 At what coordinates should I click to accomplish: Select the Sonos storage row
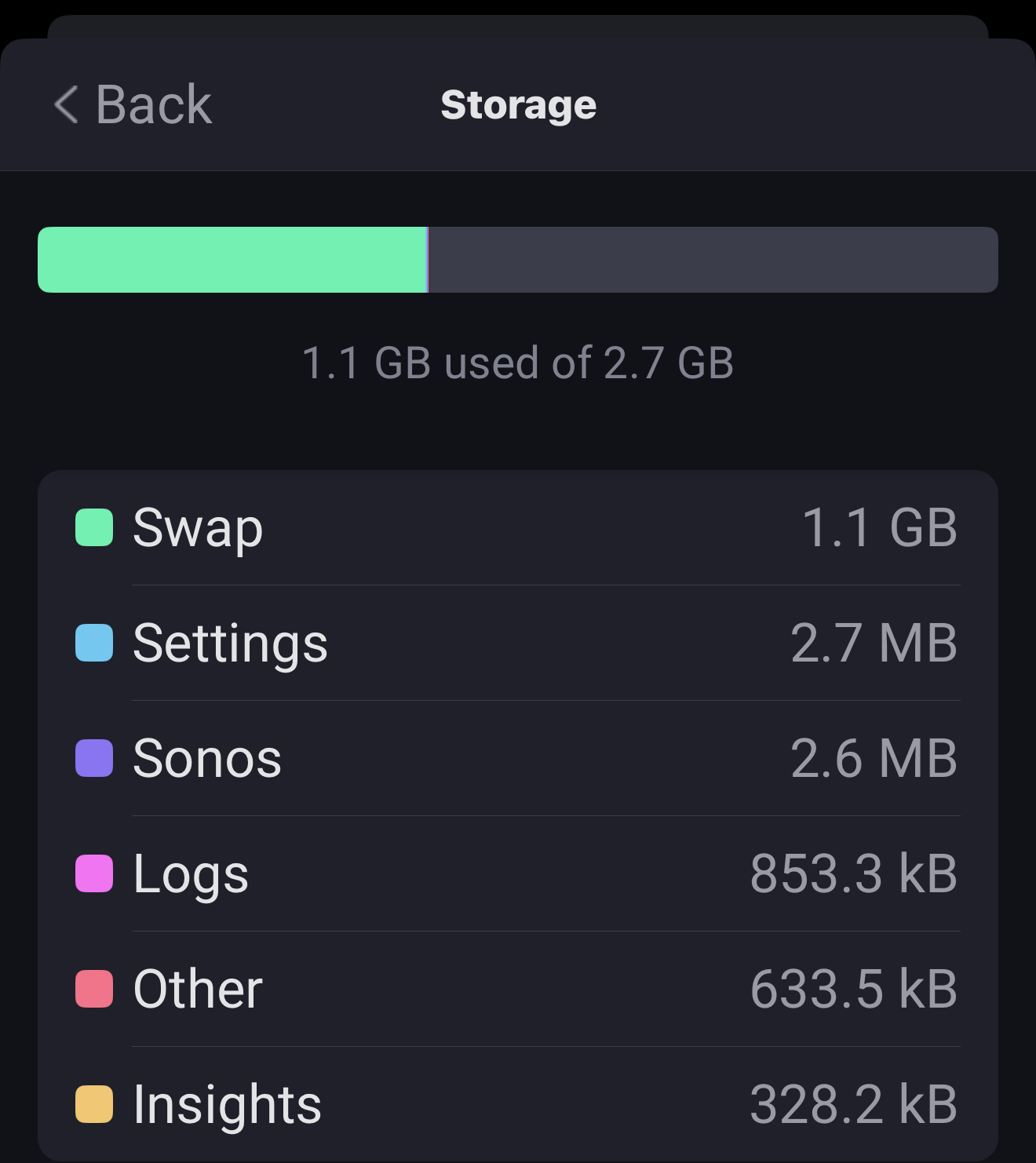[x=518, y=758]
